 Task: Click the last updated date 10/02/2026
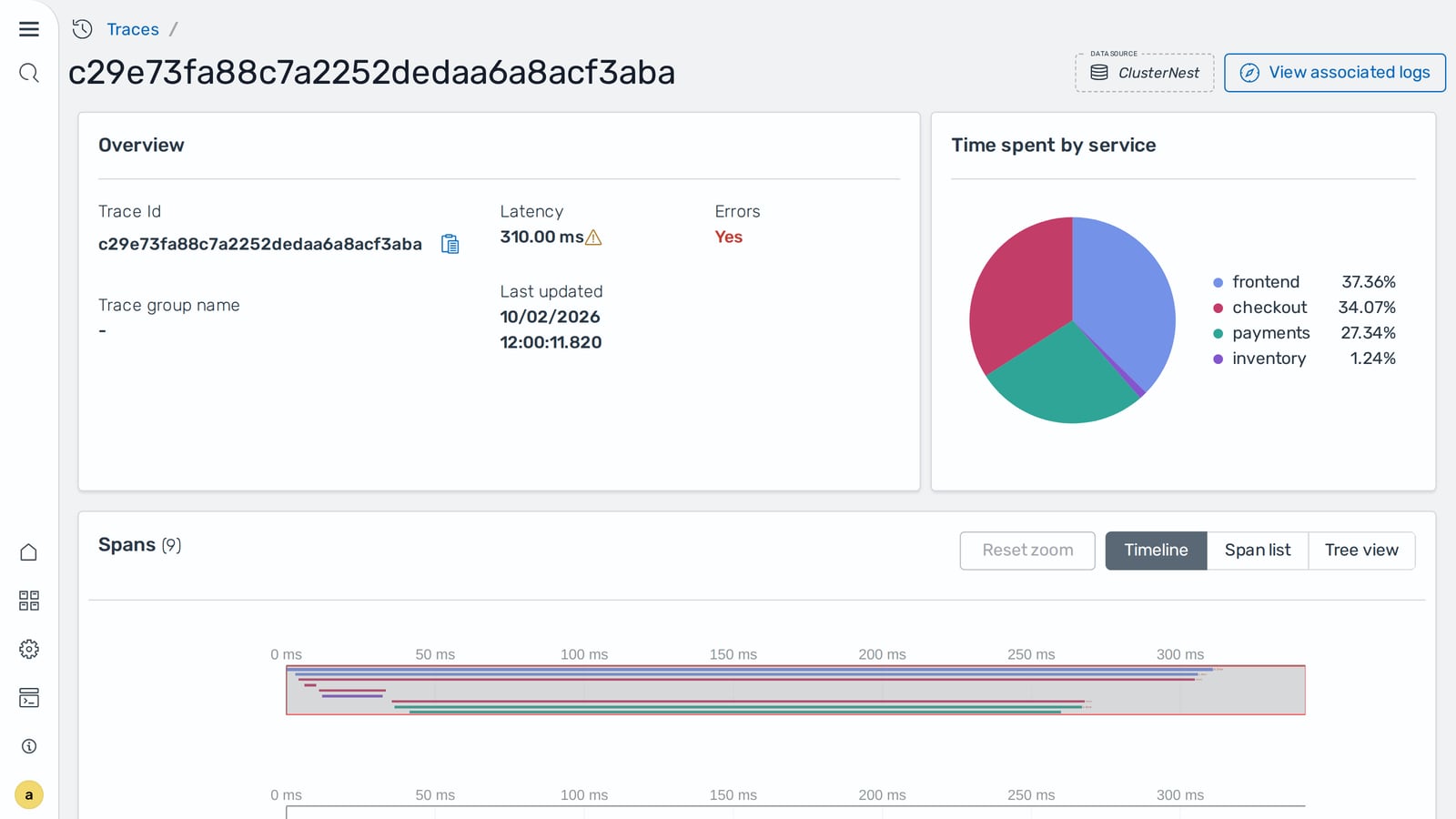coord(550,317)
